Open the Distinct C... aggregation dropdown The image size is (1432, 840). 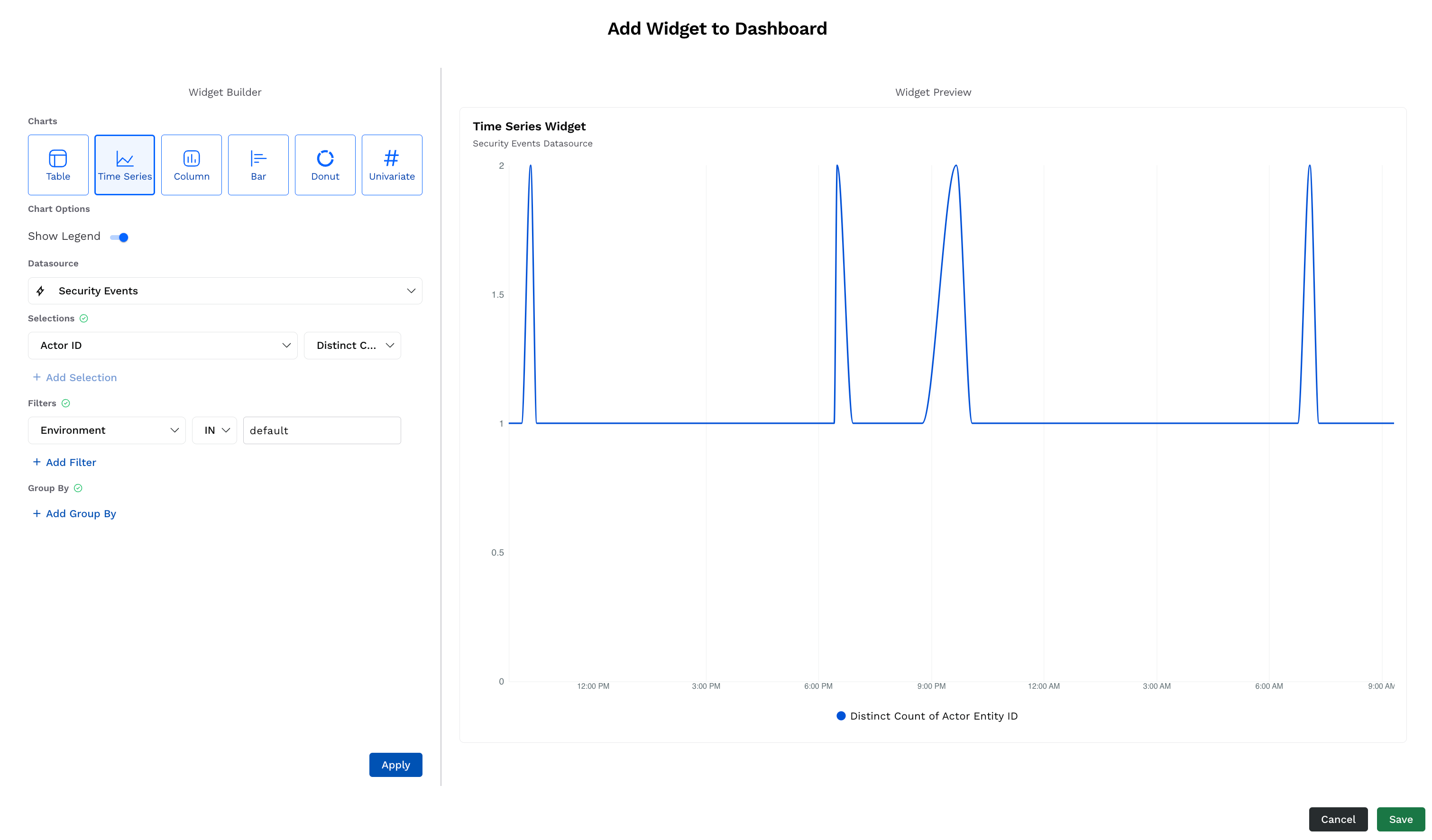352,345
